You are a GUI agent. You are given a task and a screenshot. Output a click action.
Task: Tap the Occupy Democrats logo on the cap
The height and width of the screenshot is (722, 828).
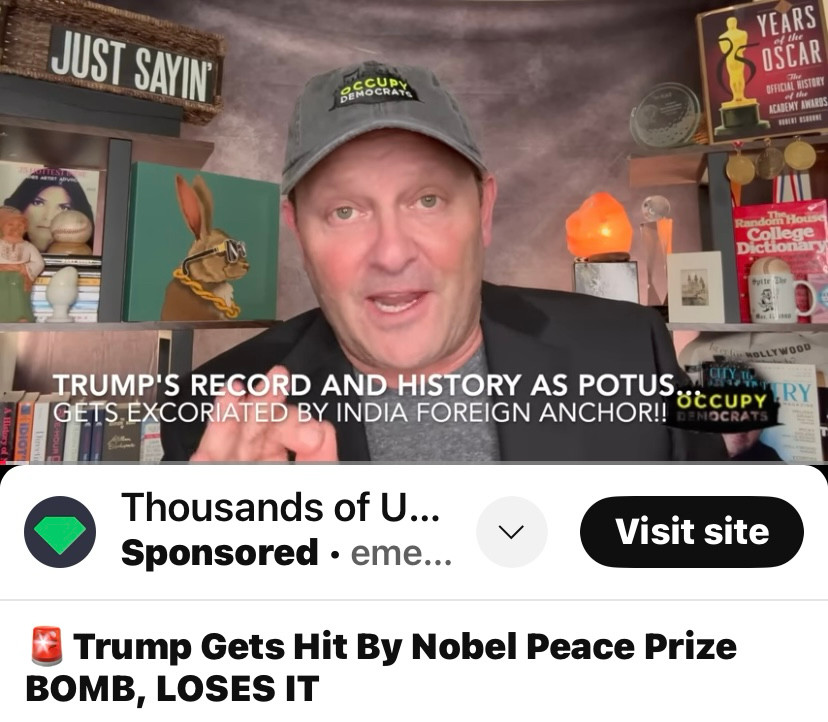(x=375, y=90)
